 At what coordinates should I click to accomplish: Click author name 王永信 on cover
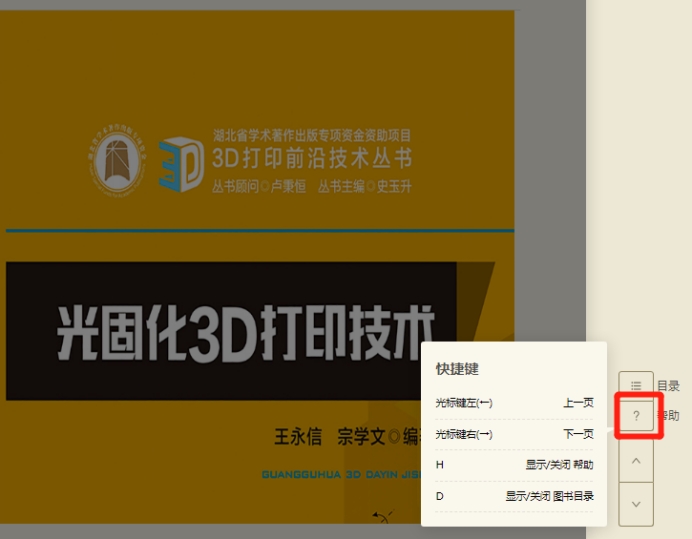[x=298, y=437]
